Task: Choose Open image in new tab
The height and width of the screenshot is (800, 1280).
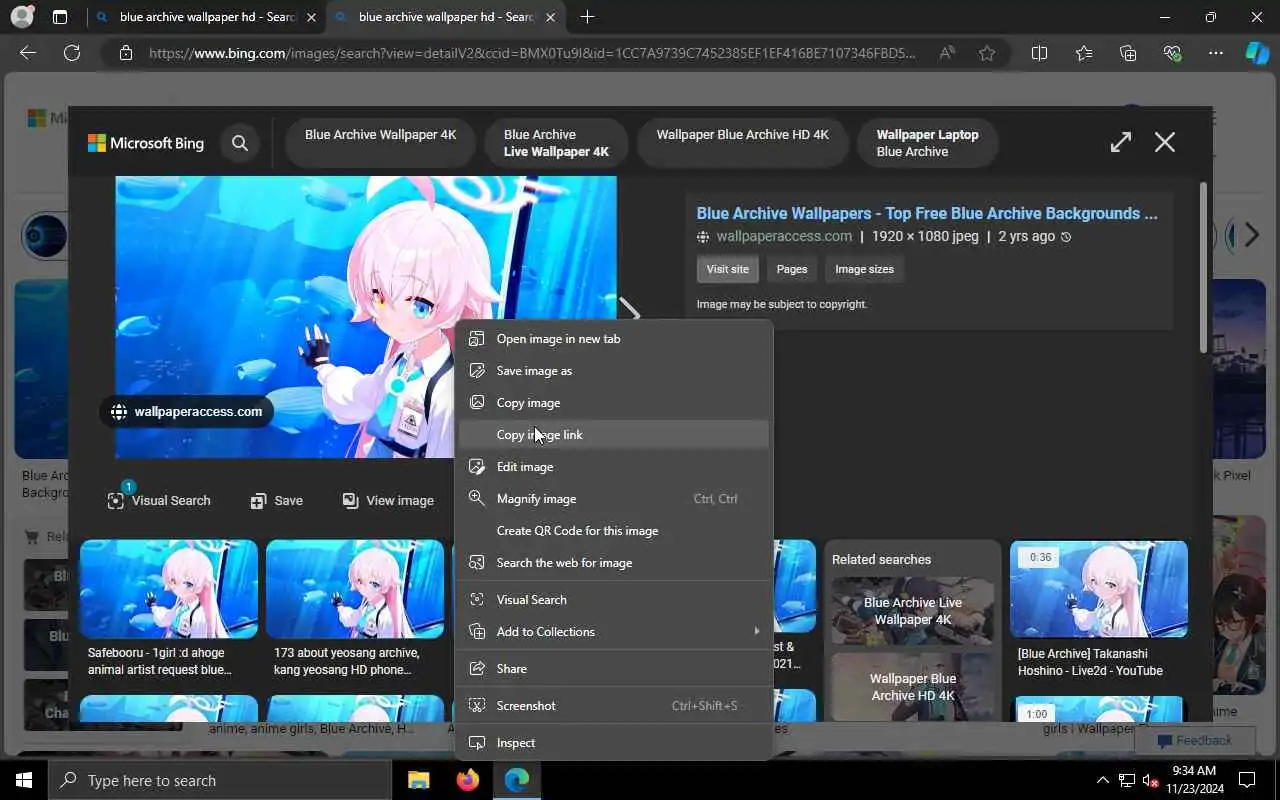Action: pos(614,339)
